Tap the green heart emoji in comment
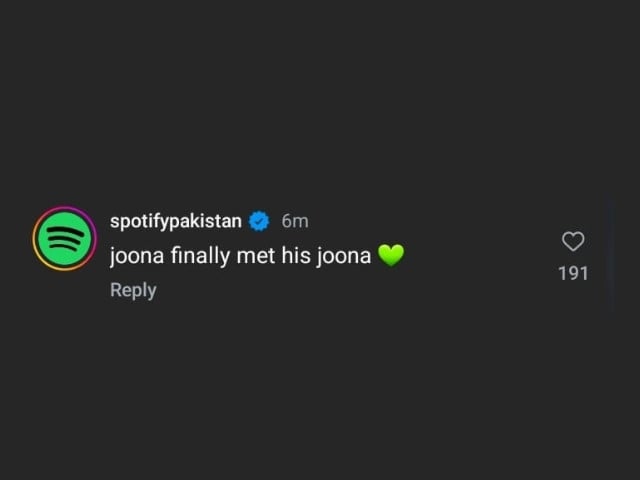 (391, 255)
